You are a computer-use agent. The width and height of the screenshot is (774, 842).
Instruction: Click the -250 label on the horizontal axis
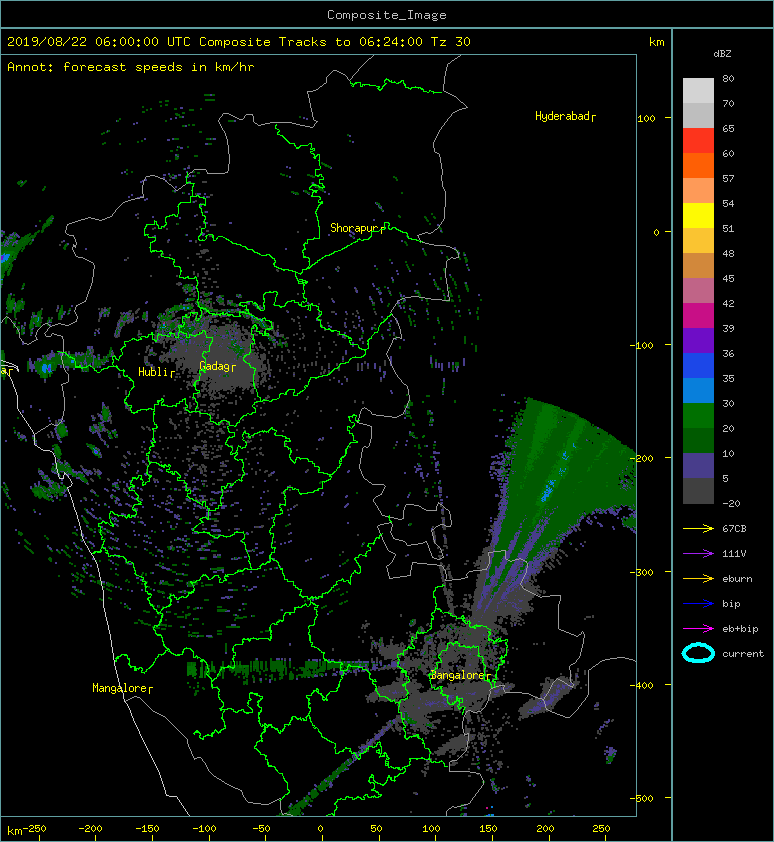(x=35, y=829)
